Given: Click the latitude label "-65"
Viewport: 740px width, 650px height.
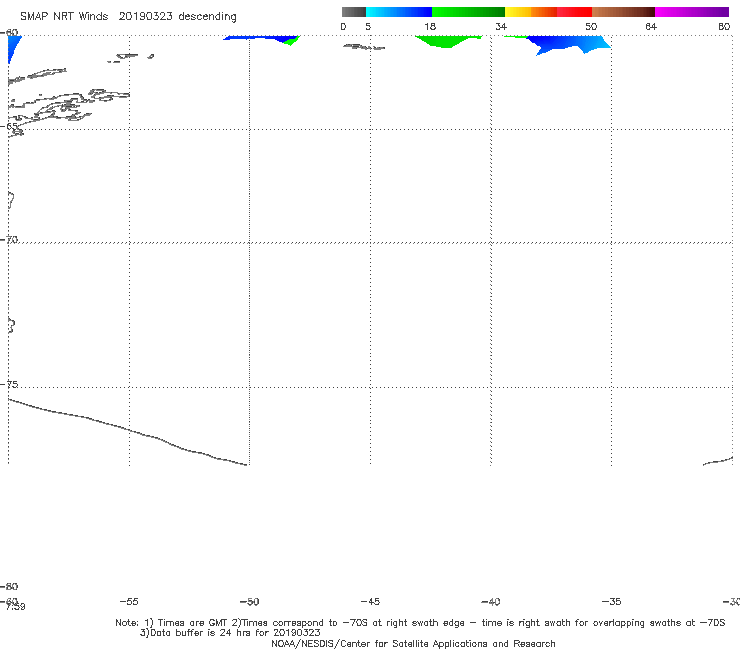Looking at the screenshot, I should 9,126.
